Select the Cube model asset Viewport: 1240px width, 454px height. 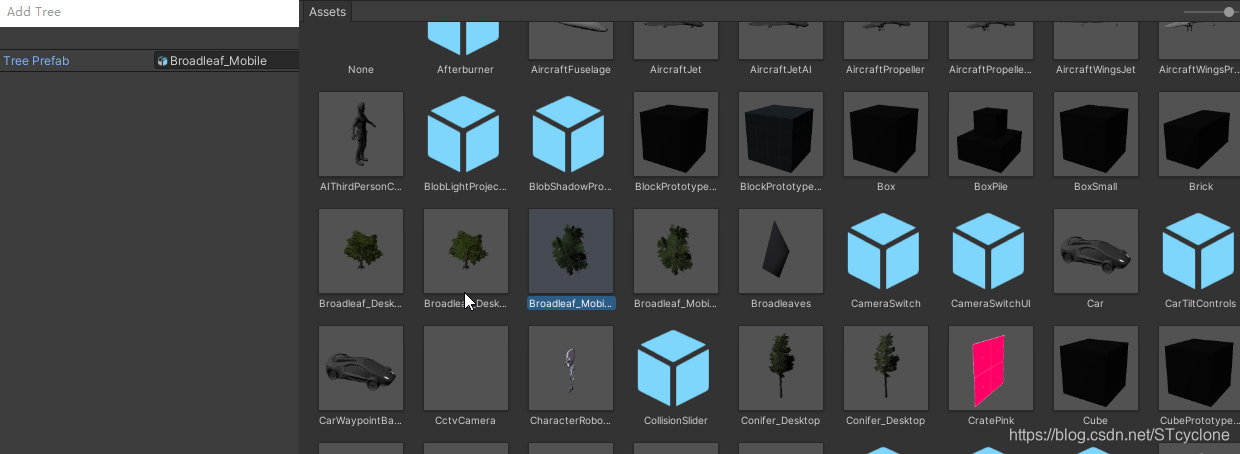click(x=1095, y=368)
